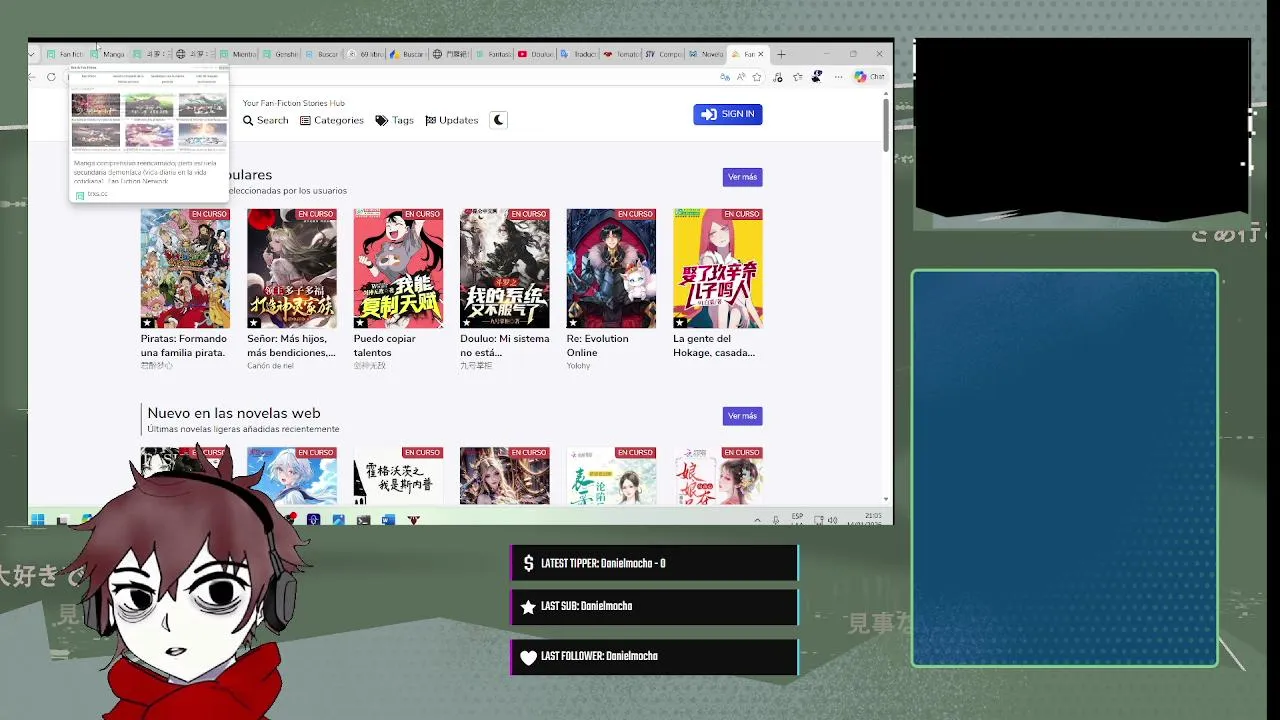
Task: Click the star icon on Re: Evolution Online cover
Action: (573, 323)
